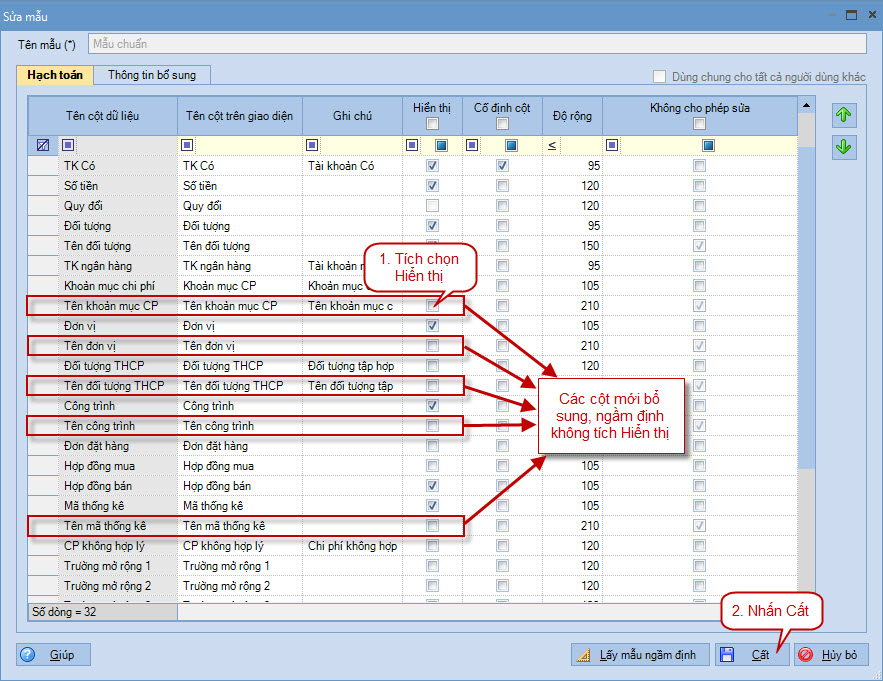Screen dimensions: 883x681
Task: Click filter value box of Không cho phép sửa
Action: pos(708,145)
